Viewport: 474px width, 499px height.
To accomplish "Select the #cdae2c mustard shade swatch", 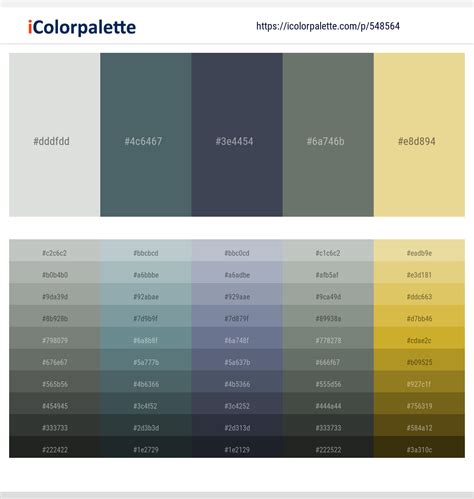I will (x=419, y=338).
